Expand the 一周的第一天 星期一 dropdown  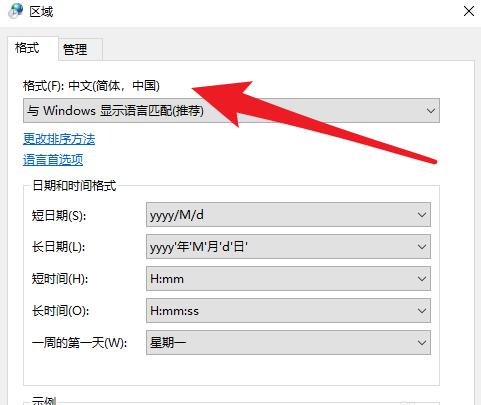(288, 342)
